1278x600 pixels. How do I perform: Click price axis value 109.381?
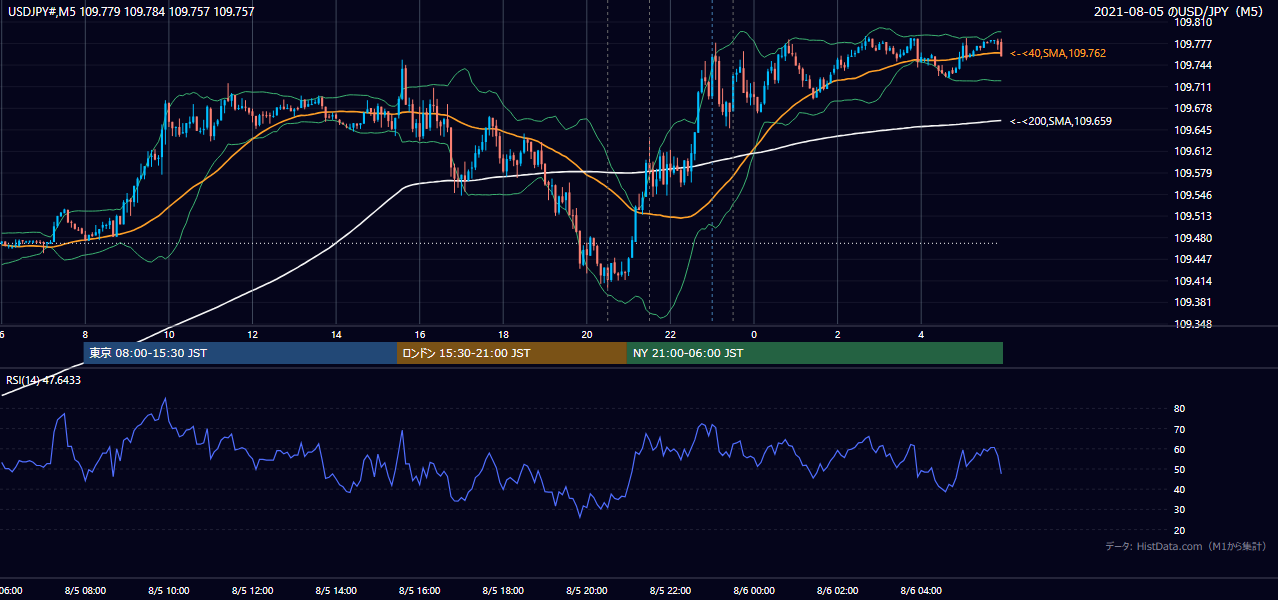coord(1192,302)
